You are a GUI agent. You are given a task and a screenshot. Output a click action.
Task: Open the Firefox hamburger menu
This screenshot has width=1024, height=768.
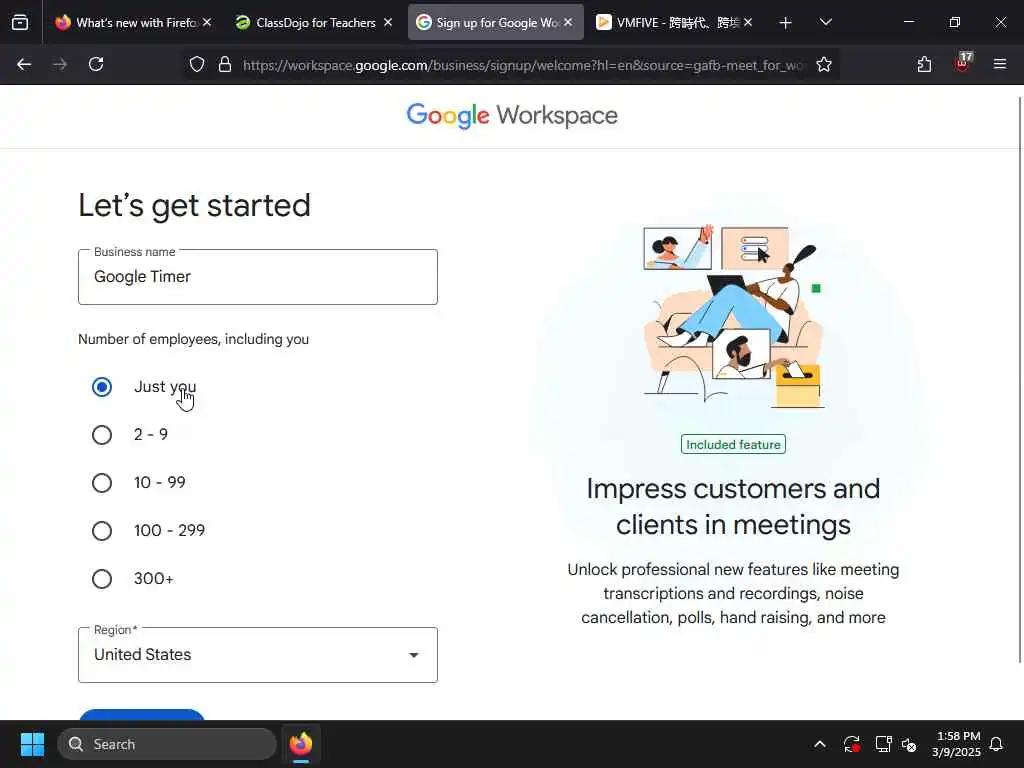point(999,64)
